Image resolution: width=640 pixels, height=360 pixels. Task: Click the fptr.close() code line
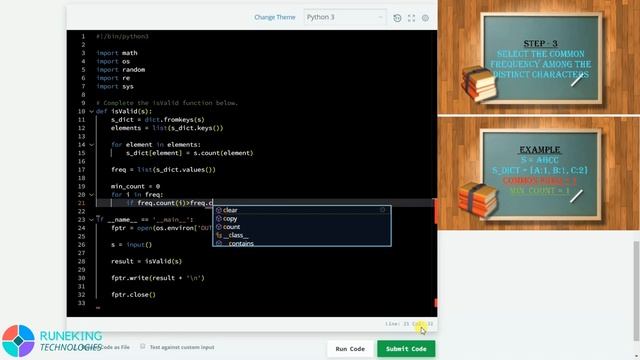pyautogui.click(x=133, y=295)
